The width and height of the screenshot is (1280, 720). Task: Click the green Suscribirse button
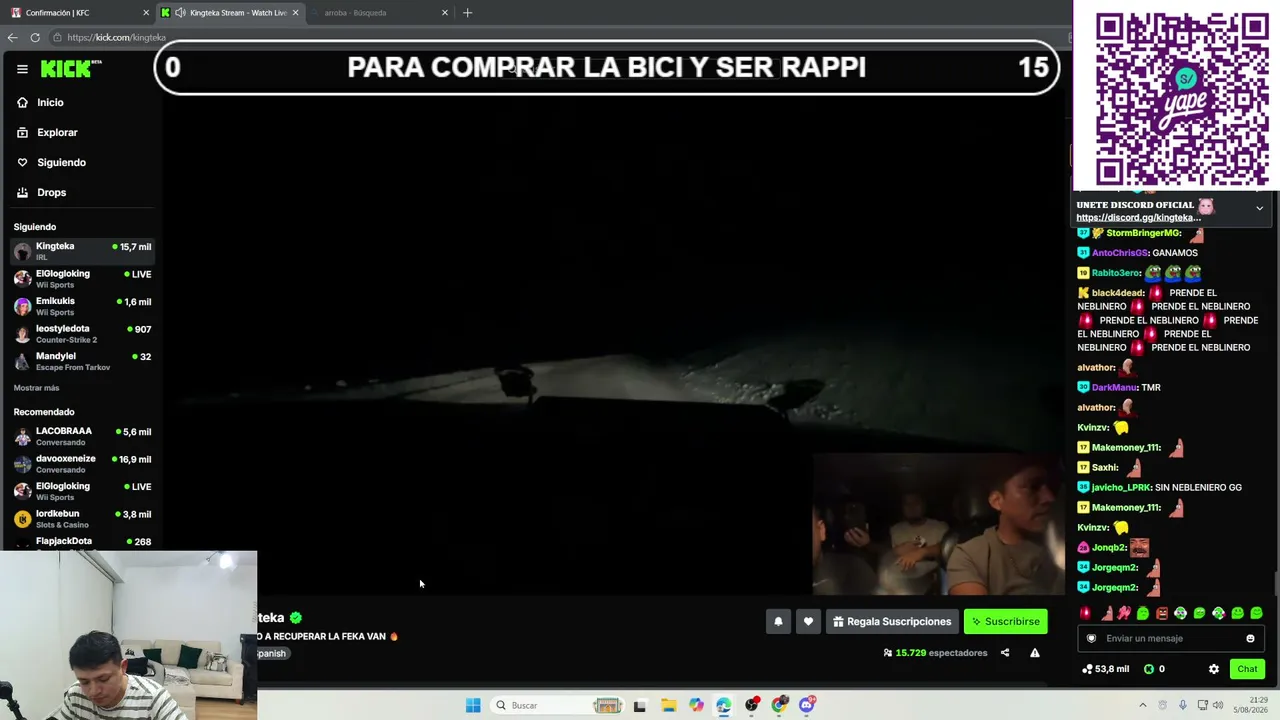point(1005,621)
